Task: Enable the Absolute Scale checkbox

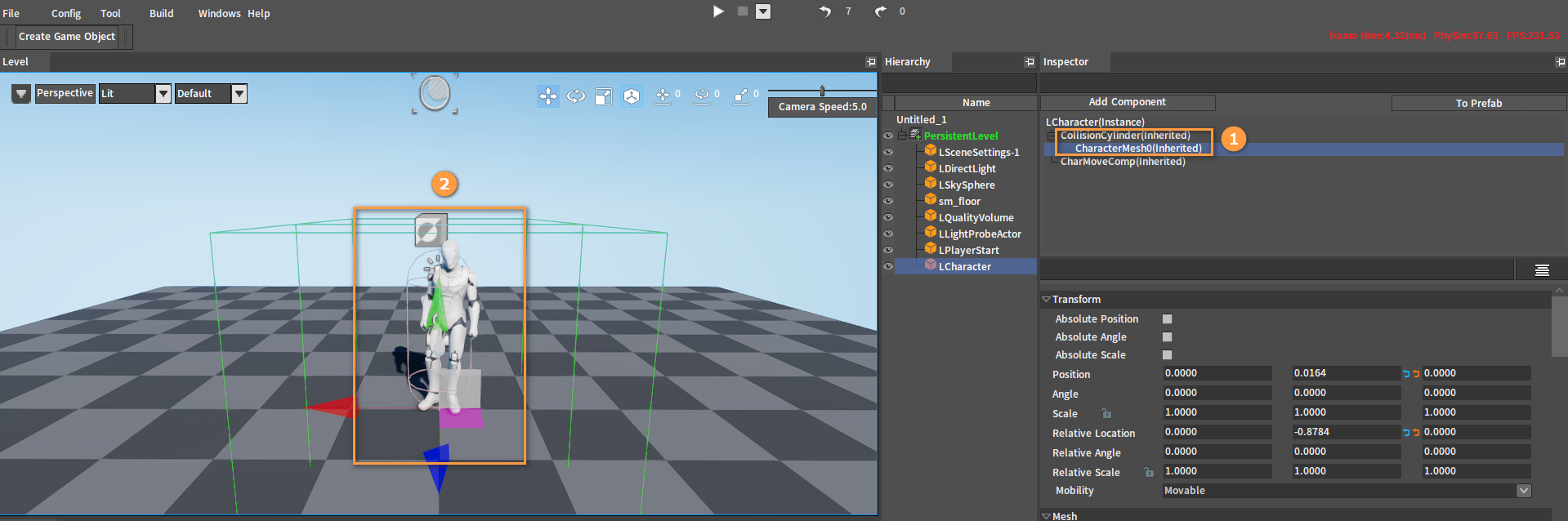Action: [x=1167, y=355]
